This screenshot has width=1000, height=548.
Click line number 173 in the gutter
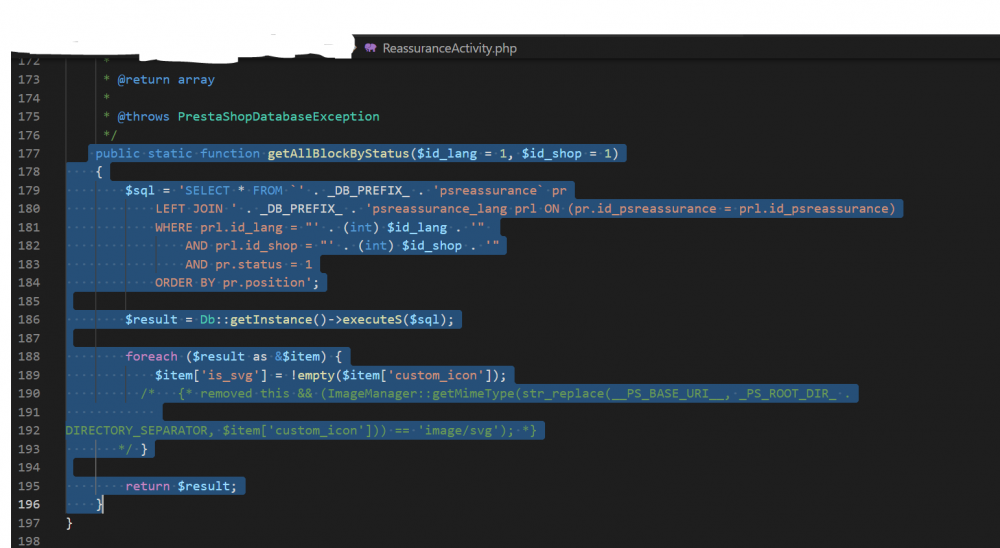click(29, 80)
